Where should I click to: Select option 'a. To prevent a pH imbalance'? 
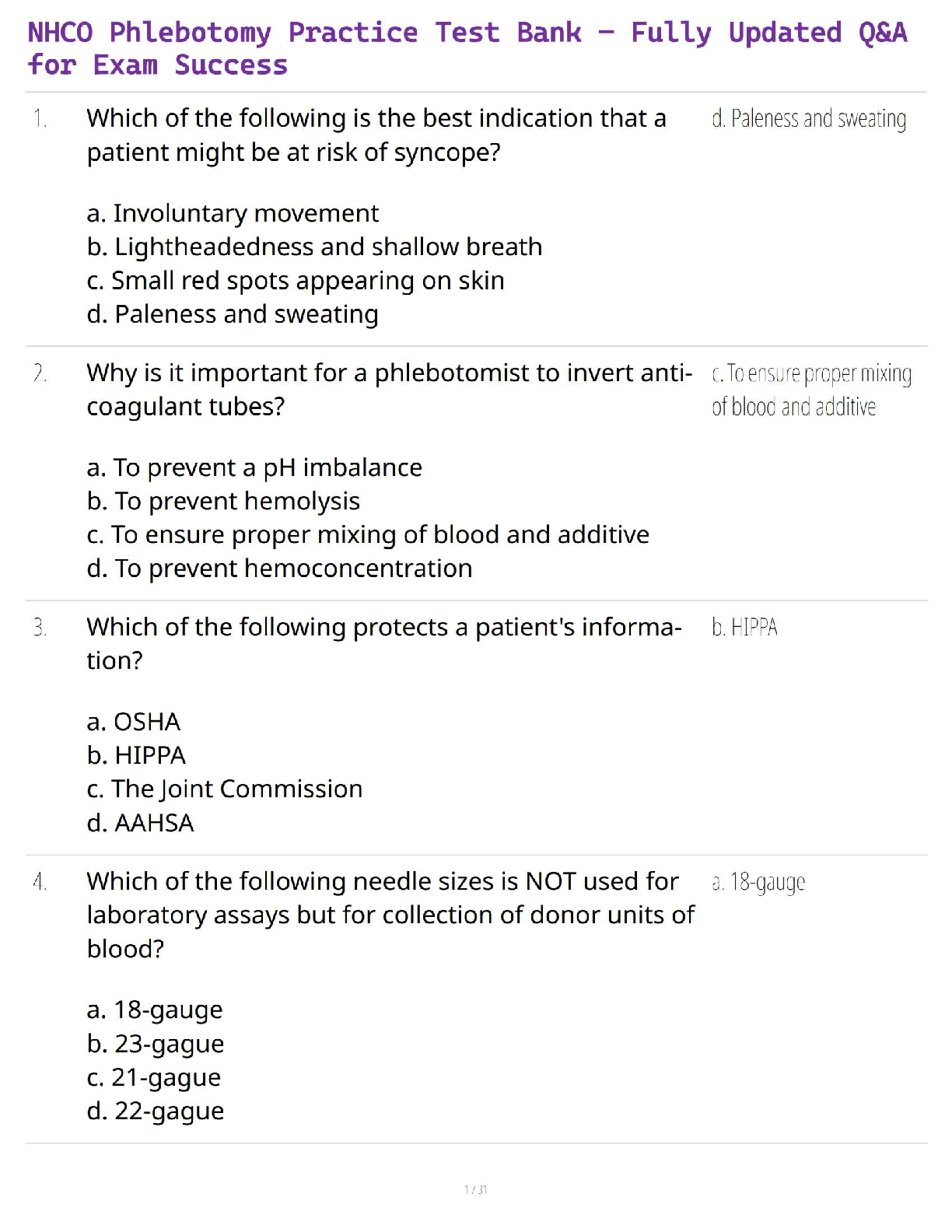(254, 467)
